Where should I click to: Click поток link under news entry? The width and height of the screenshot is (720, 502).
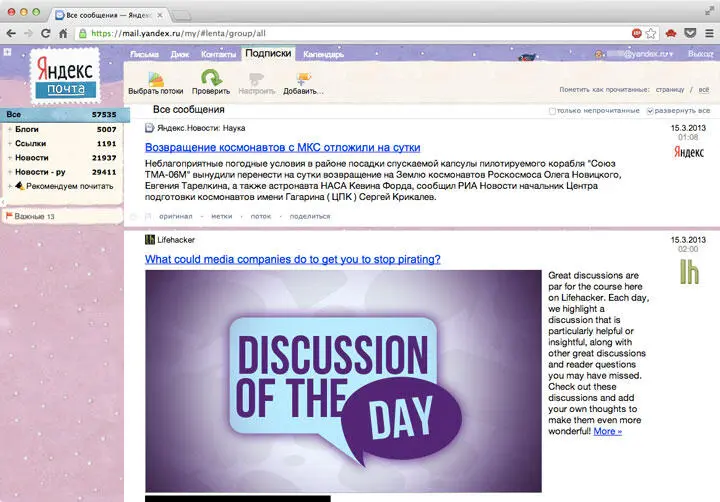tap(261, 216)
